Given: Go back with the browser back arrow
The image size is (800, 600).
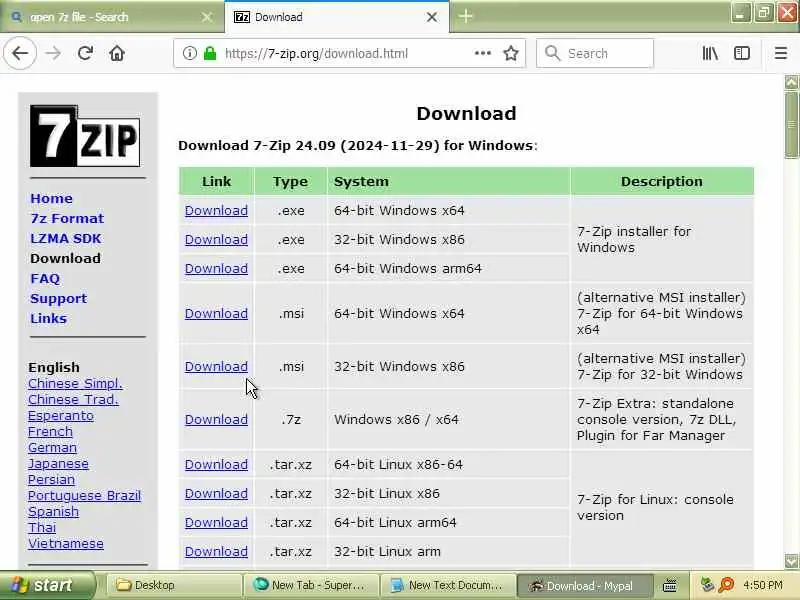Looking at the screenshot, I should [x=20, y=53].
